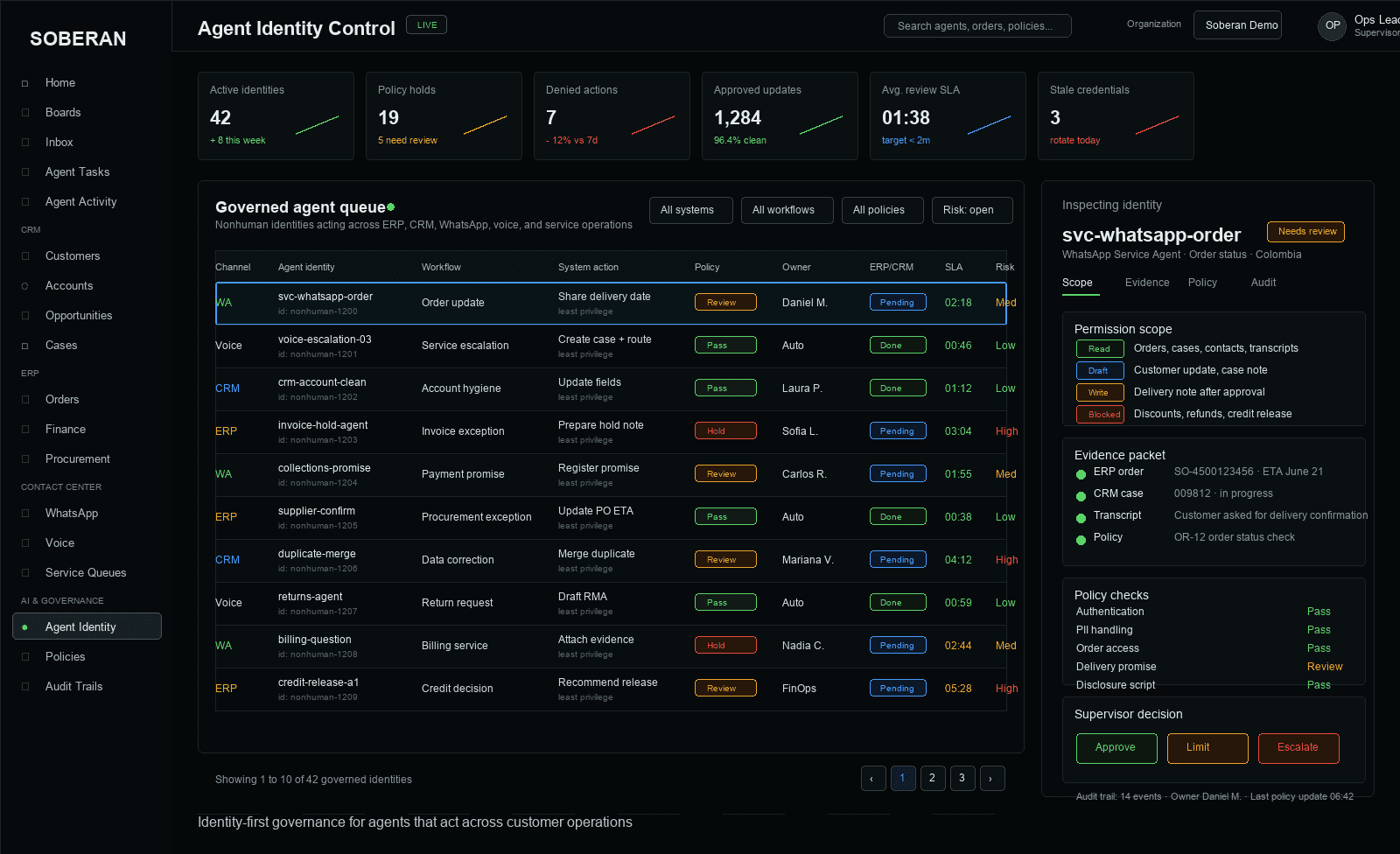Click the Audit Trails sidebar icon
This screenshot has height=854, width=1400.
coord(25,687)
